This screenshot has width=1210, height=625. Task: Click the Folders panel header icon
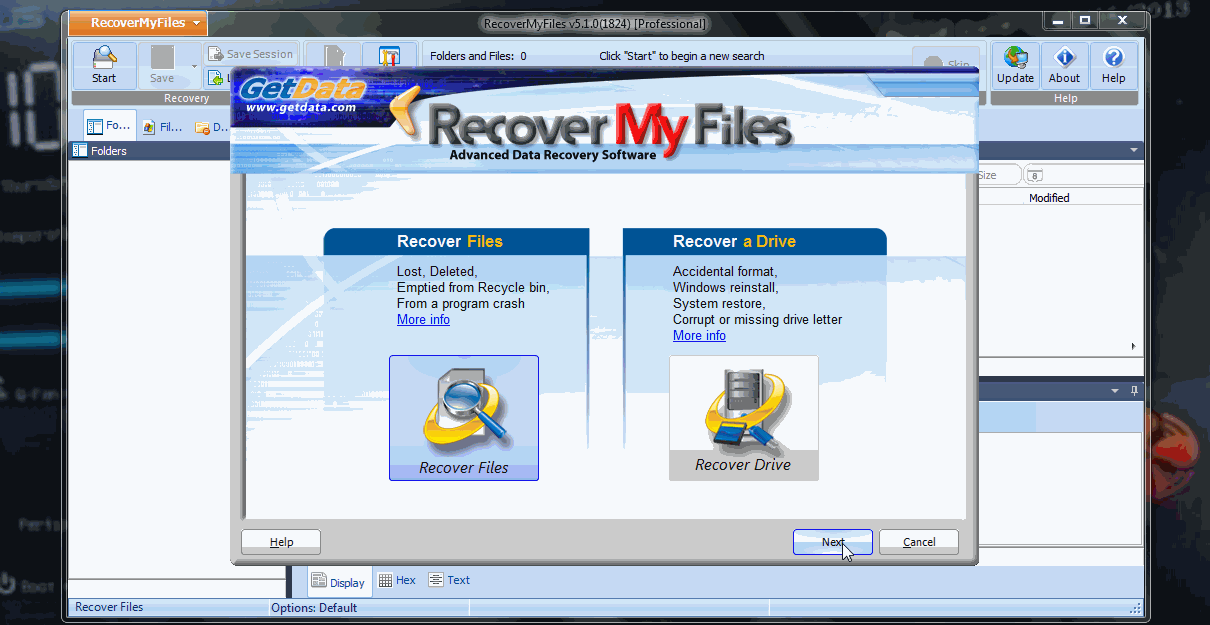pos(79,151)
